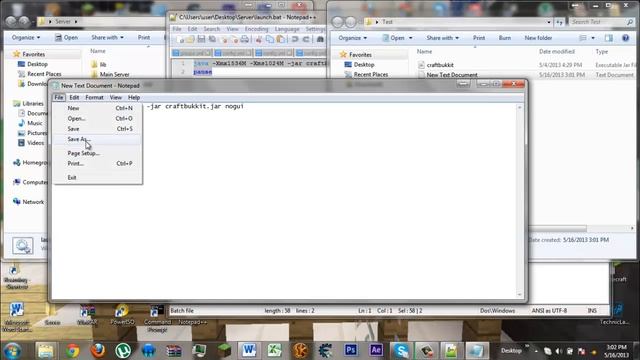This screenshot has height=360, width=640.
Task: Click the Find binoculars icon in Notepad++ toolbar
Action: point(320,40)
